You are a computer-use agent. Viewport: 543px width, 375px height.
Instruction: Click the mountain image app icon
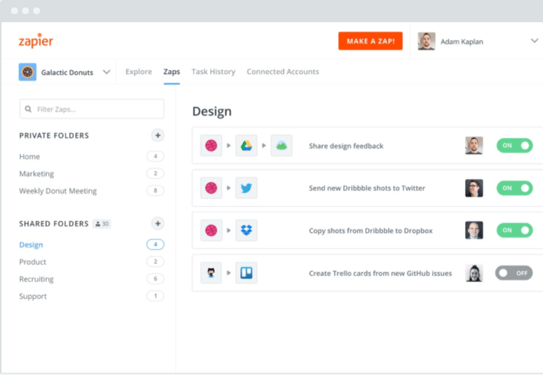[x=282, y=145]
